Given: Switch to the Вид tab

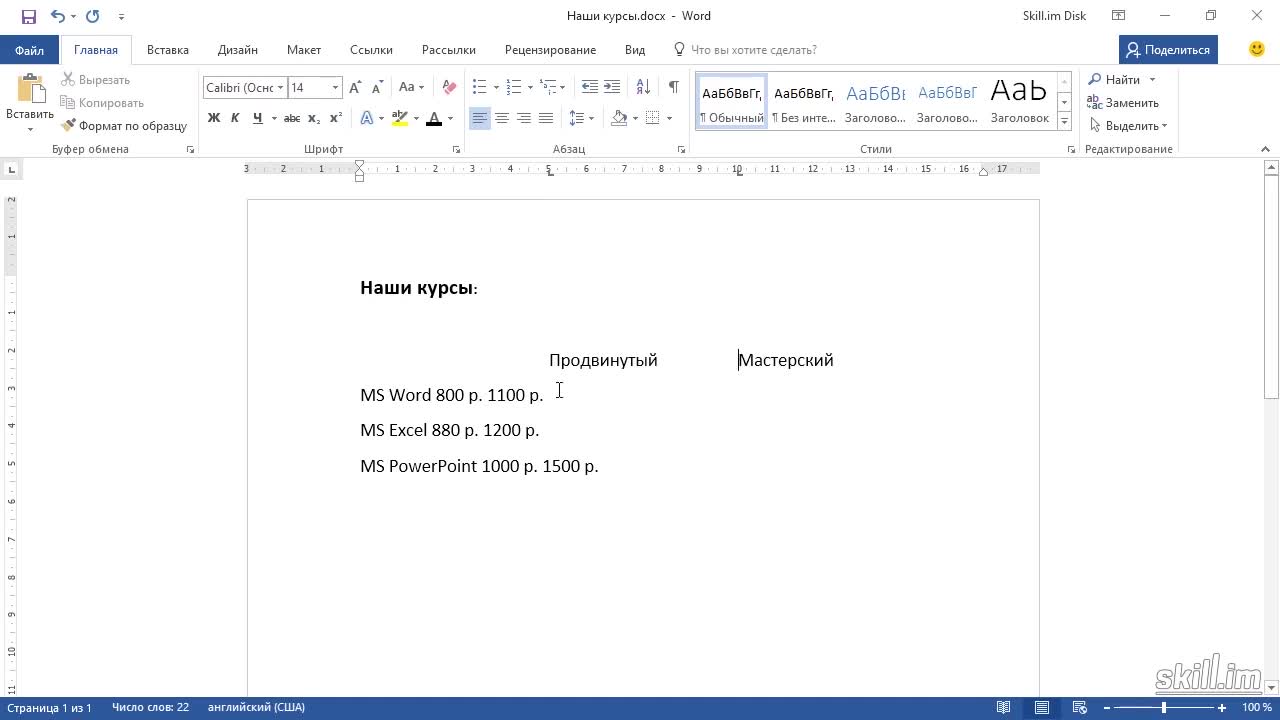Looking at the screenshot, I should [635, 50].
